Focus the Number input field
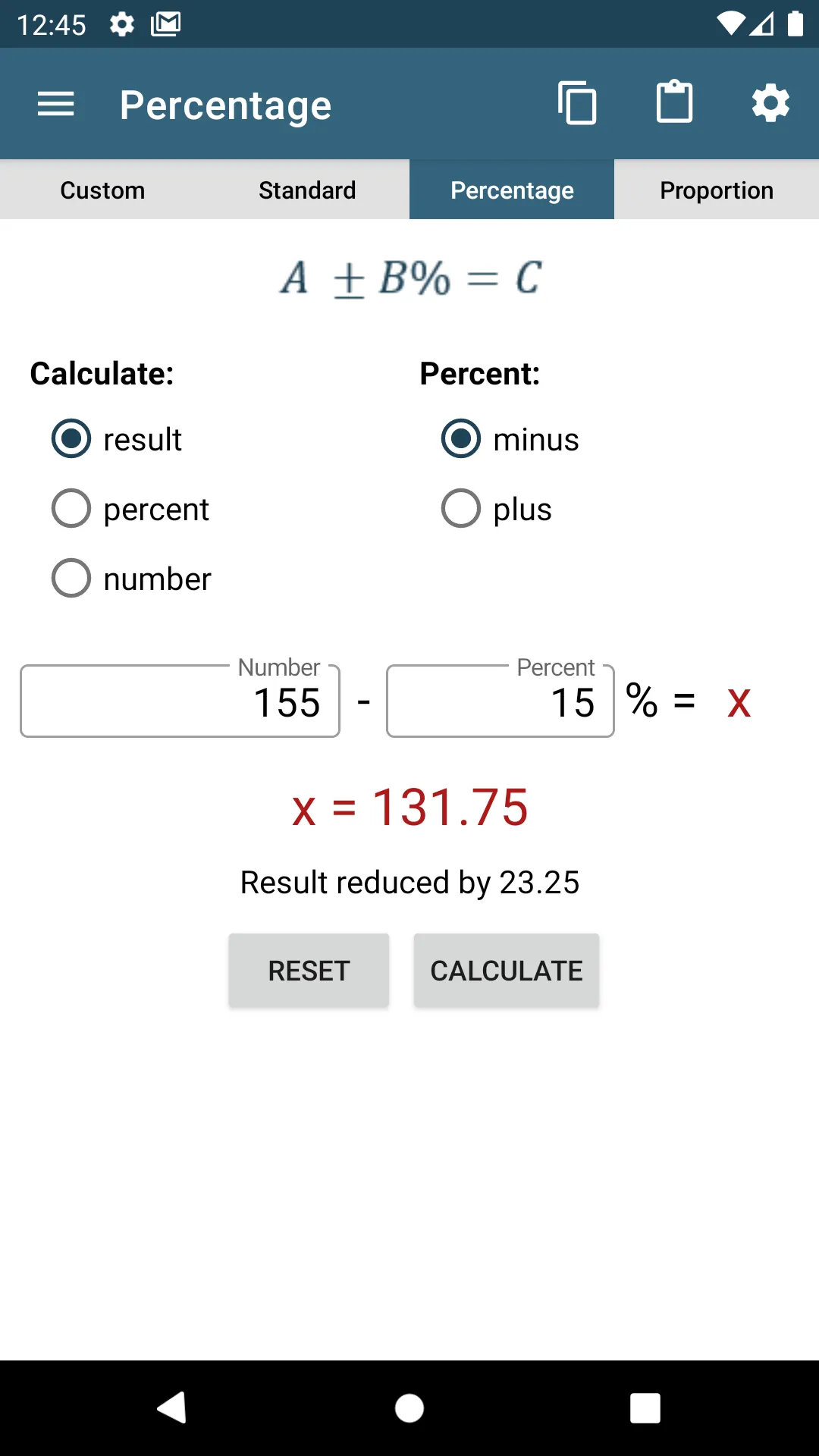 click(180, 701)
